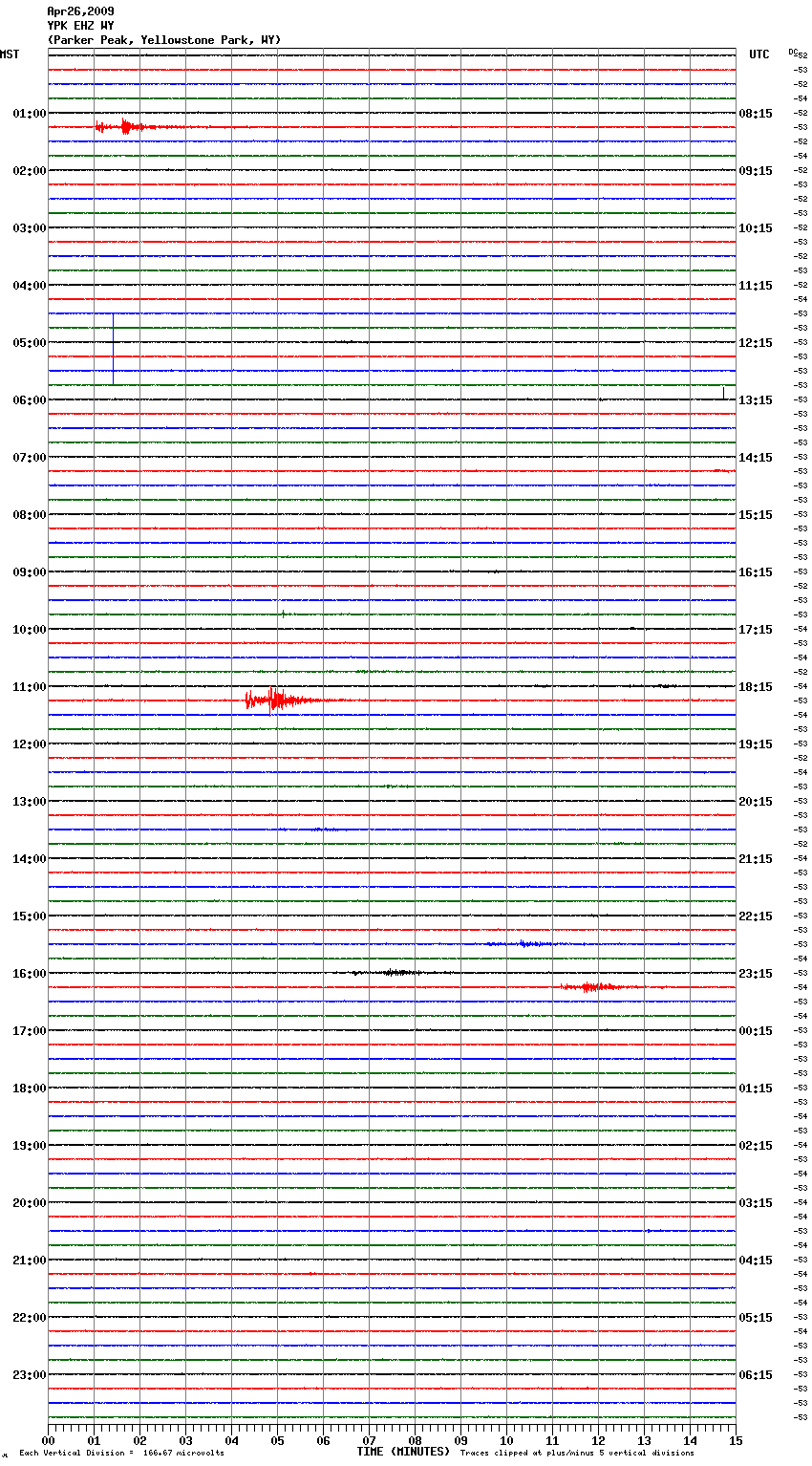This screenshot has height=1466, width=812.
Task: Click the "12:00" MST time label
Action: (30, 744)
